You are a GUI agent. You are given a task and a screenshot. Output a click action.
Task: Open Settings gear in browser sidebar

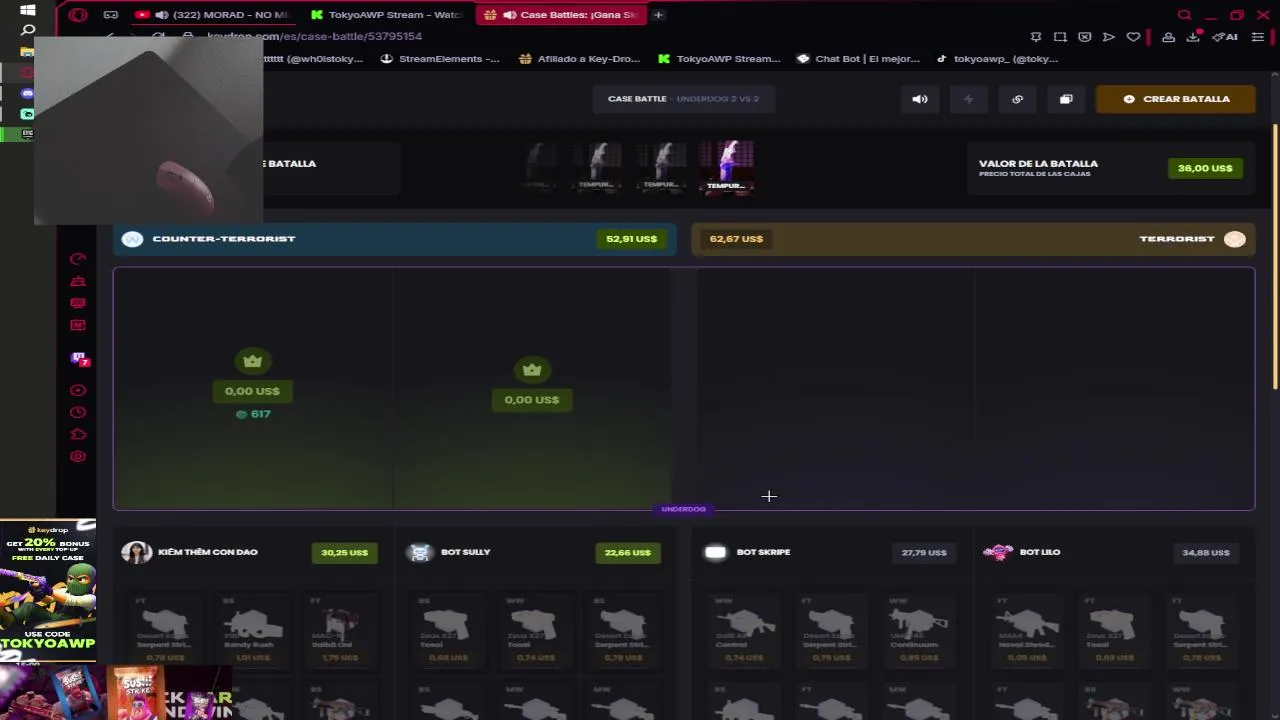[78, 457]
